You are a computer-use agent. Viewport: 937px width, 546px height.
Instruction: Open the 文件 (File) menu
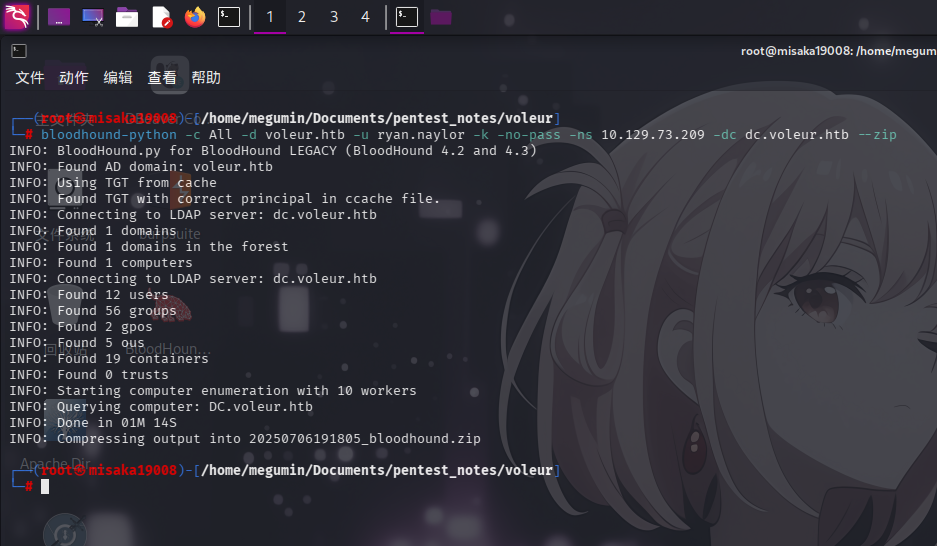pyautogui.click(x=30, y=78)
